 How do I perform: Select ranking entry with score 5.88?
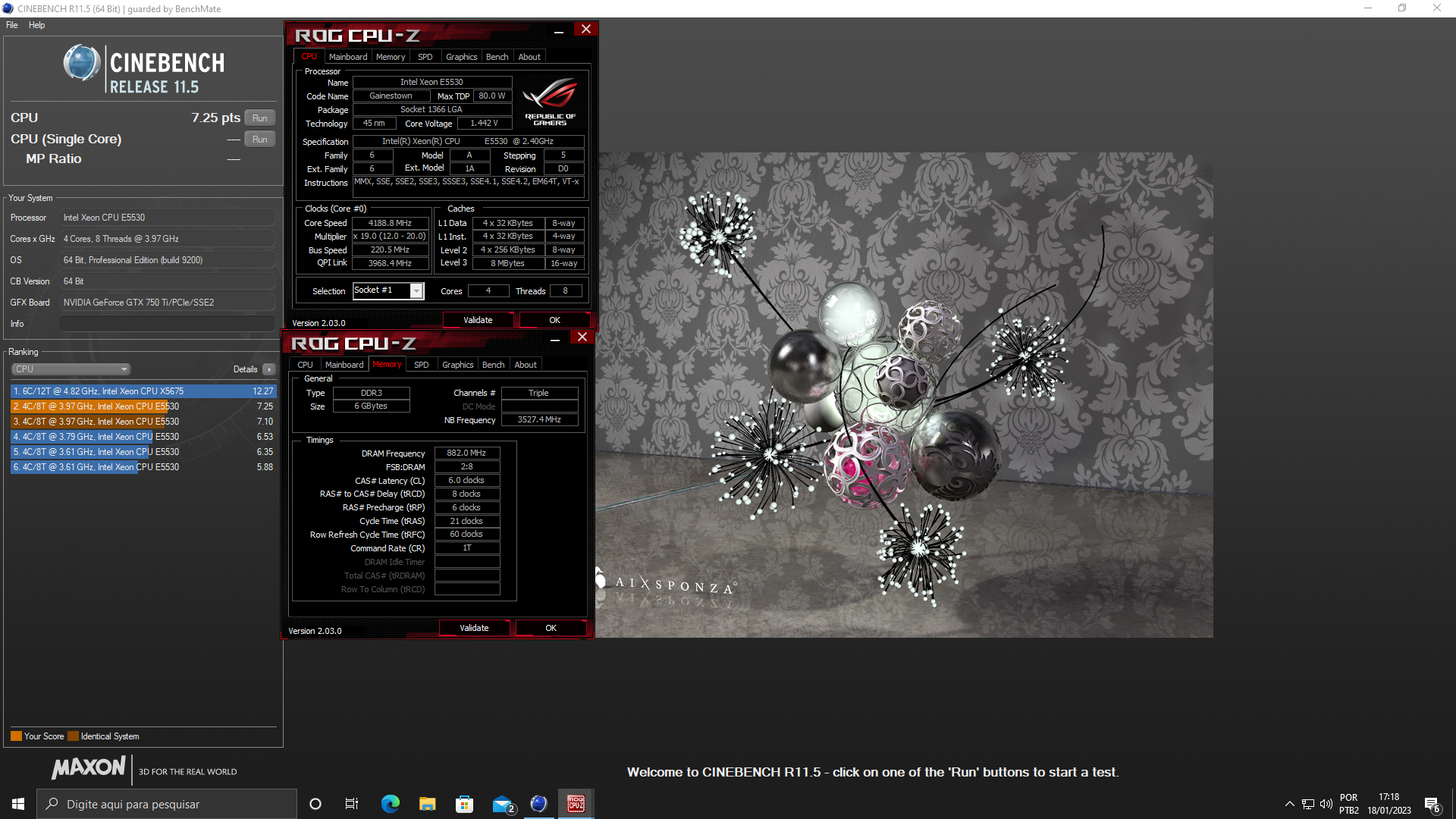click(x=143, y=467)
